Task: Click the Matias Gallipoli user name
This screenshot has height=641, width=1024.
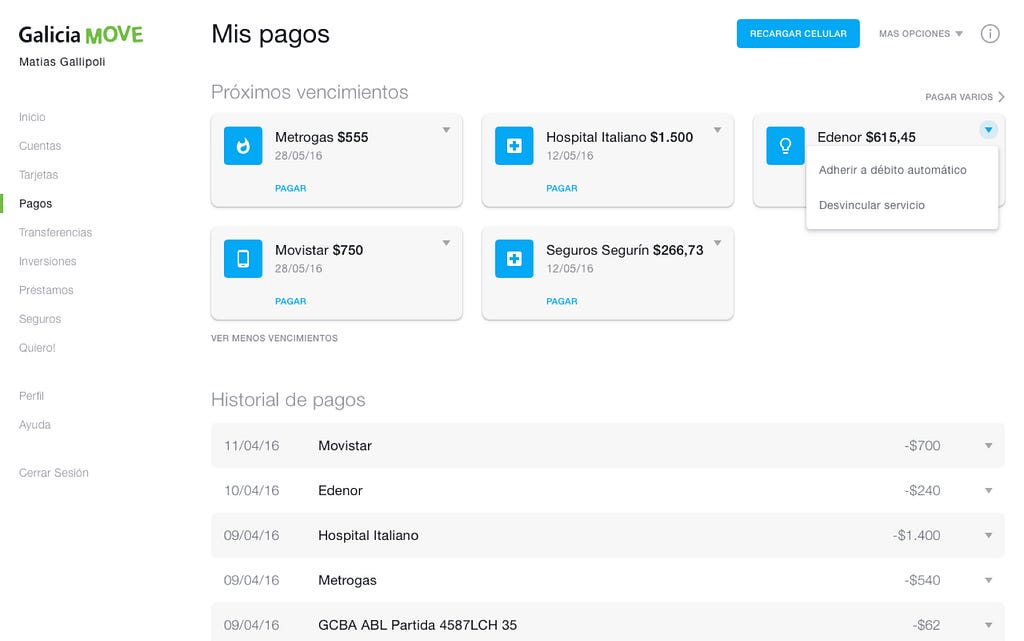Action: (62, 62)
